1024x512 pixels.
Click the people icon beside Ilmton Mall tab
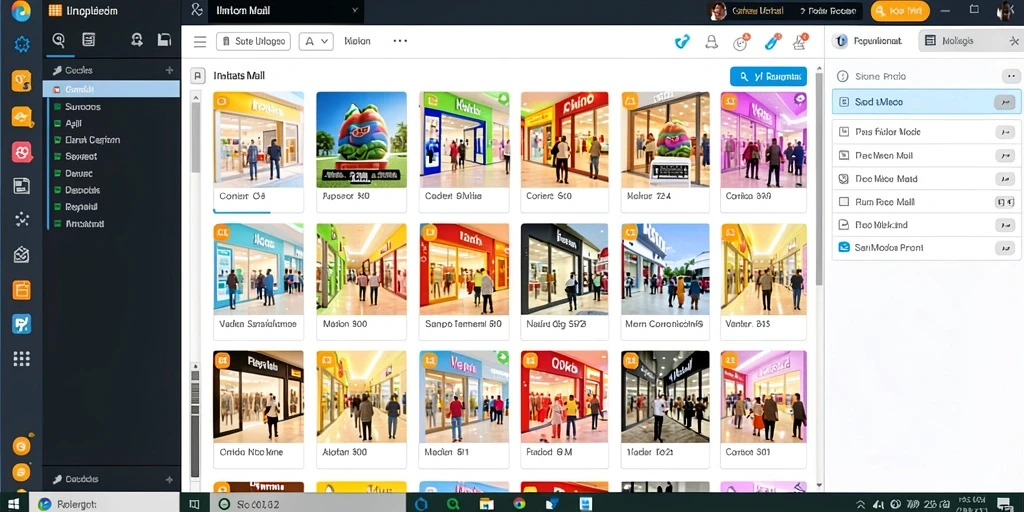click(x=197, y=10)
